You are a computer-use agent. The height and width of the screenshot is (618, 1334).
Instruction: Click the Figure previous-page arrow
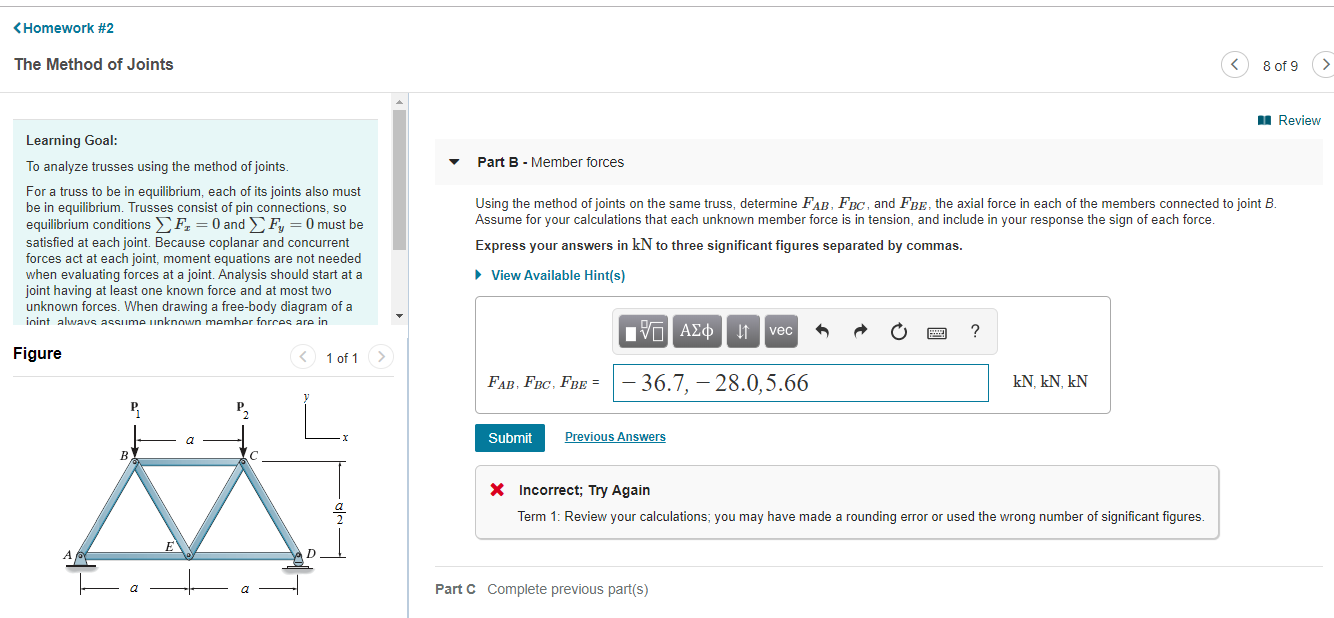coord(302,356)
